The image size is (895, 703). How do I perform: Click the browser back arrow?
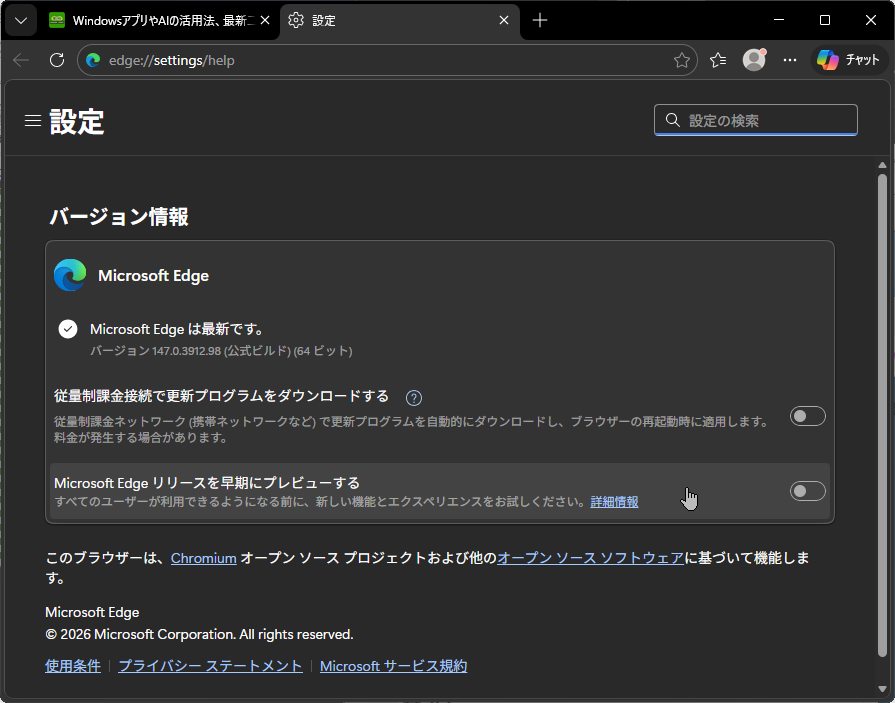(x=21, y=60)
